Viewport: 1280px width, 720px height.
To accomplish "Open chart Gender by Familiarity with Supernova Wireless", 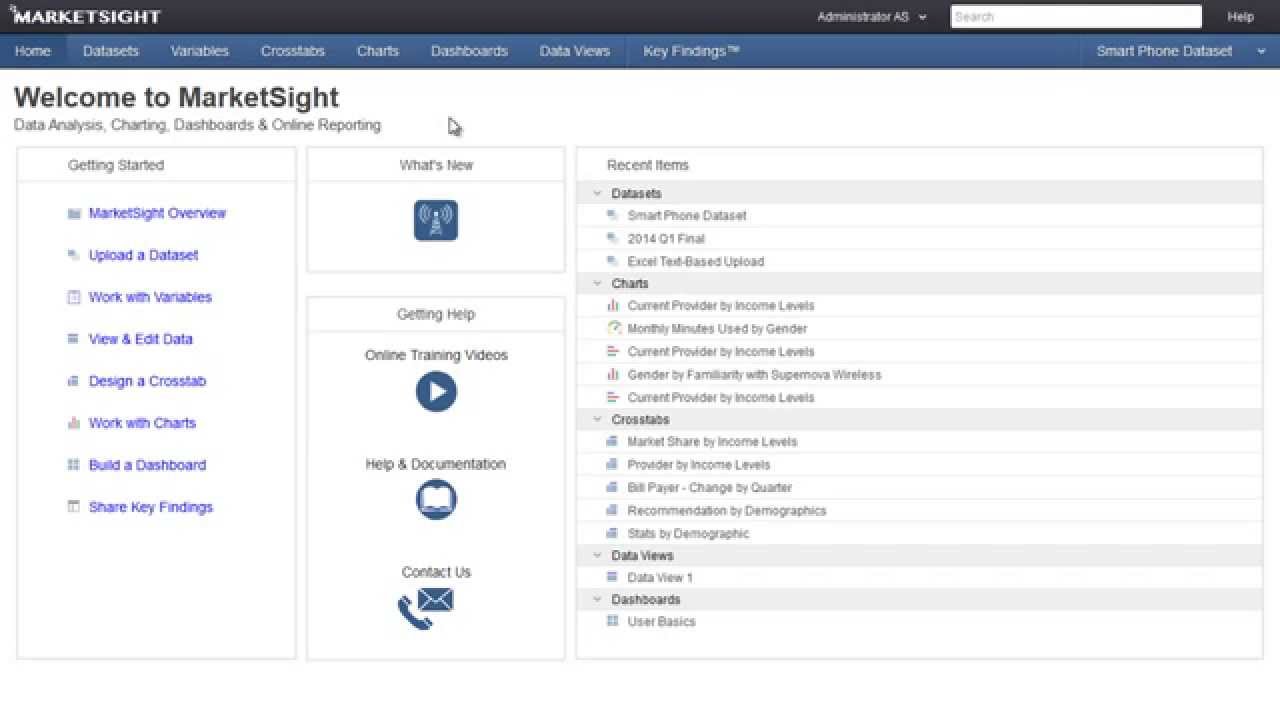I will coord(754,374).
